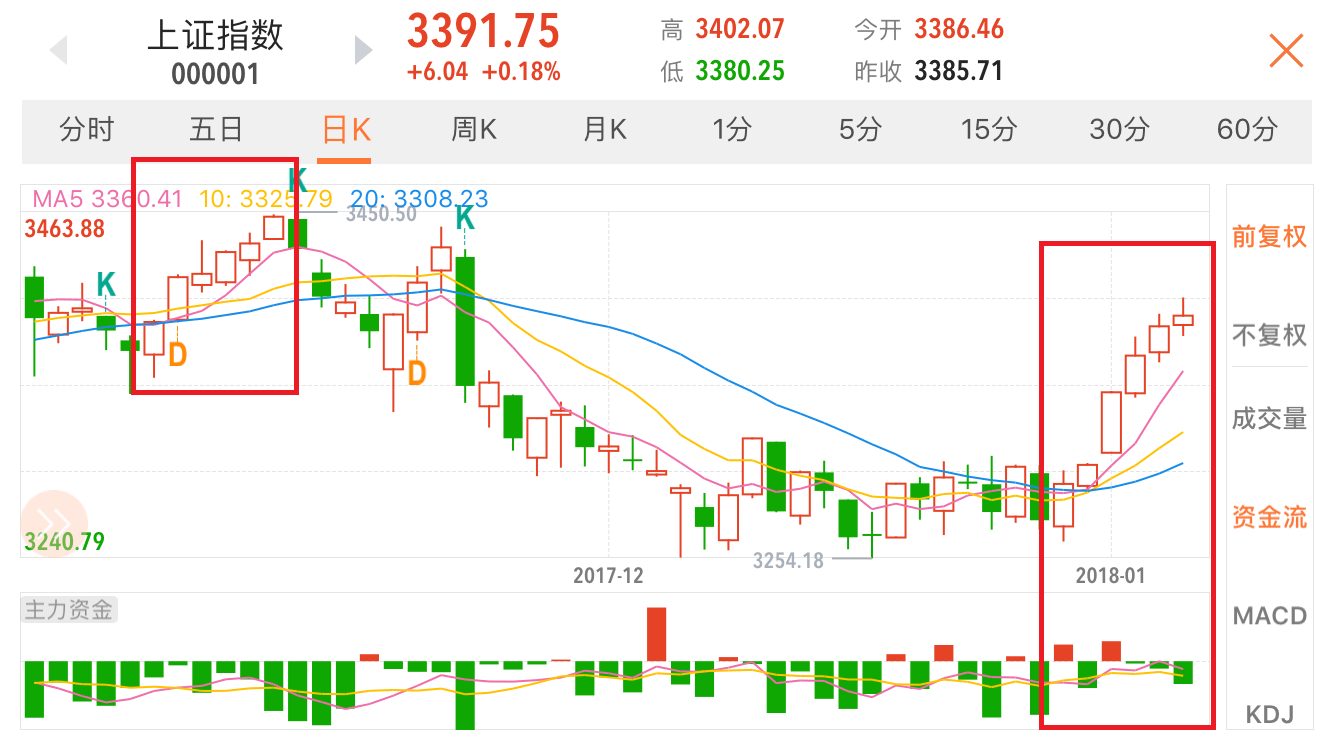The width and height of the screenshot is (1334, 750).
Task: Switch to the 五日 tab
Action: [x=216, y=129]
